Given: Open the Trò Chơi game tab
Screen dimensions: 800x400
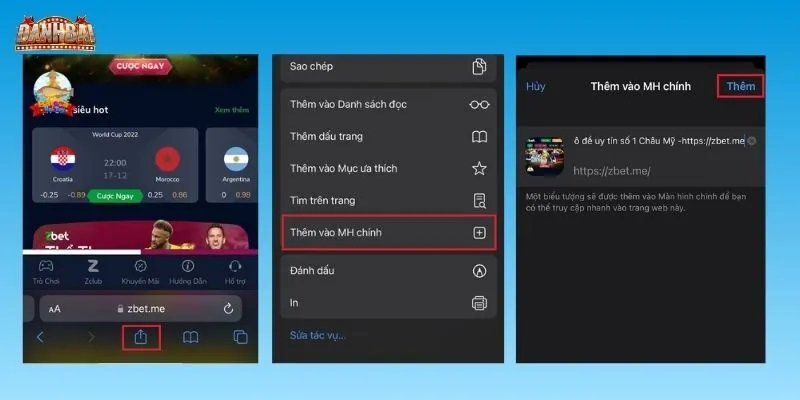Looking at the screenshot, I should [x=46, y=272].
